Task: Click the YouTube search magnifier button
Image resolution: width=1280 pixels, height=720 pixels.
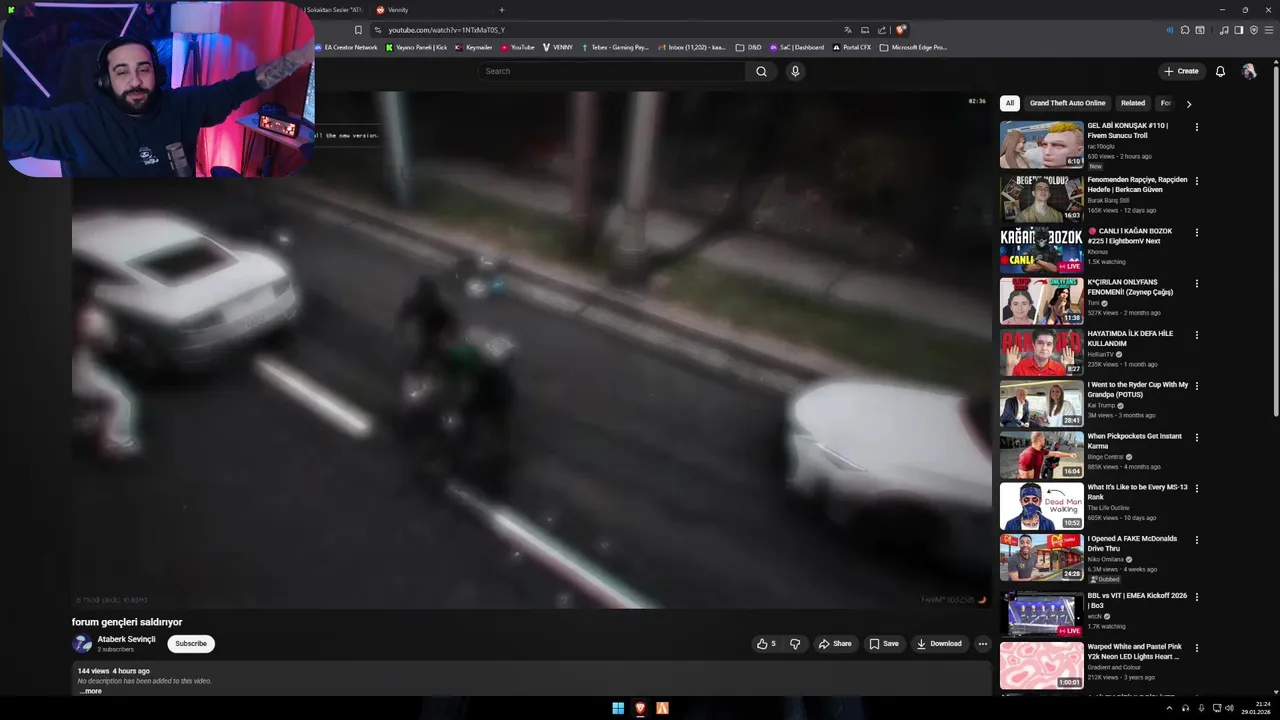Action: pyautogui.click(x=761, y=71)
